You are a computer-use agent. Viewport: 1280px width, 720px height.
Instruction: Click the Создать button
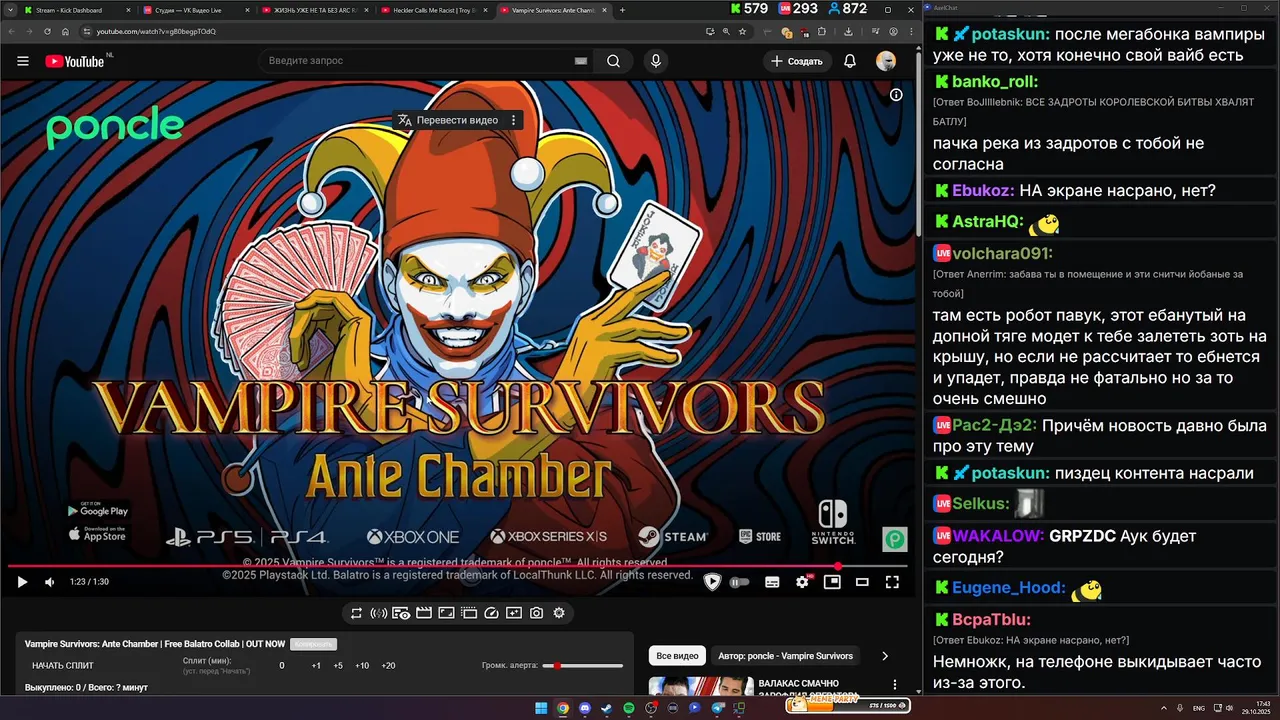tap(797, 61)
